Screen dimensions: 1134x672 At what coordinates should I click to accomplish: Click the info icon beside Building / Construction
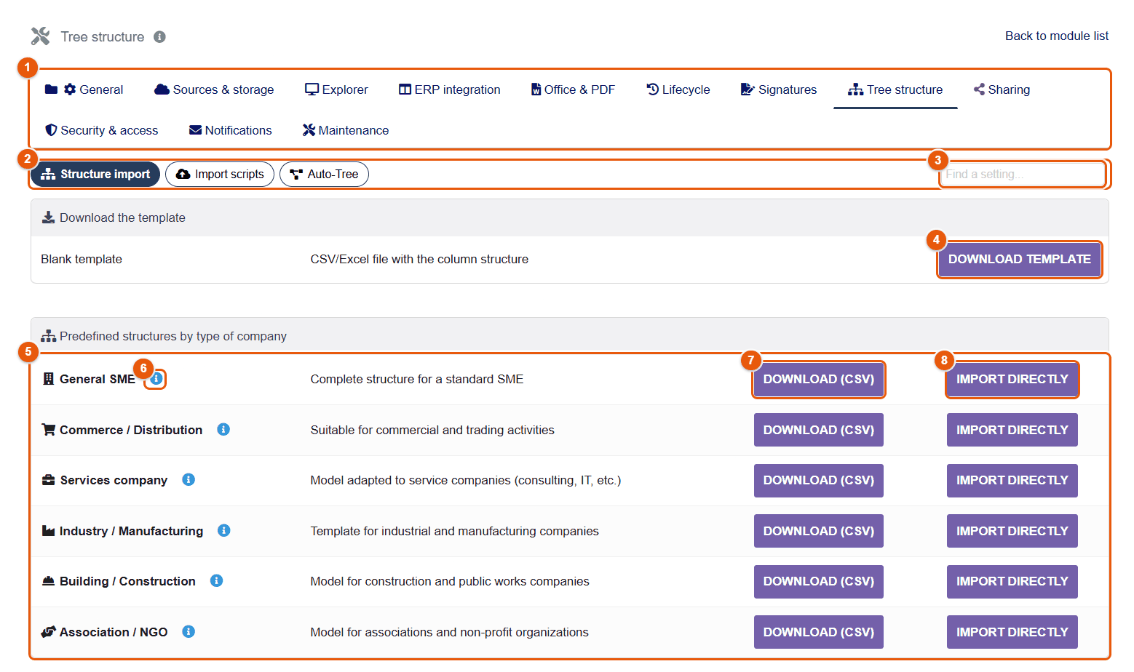[x=216, y=580]
